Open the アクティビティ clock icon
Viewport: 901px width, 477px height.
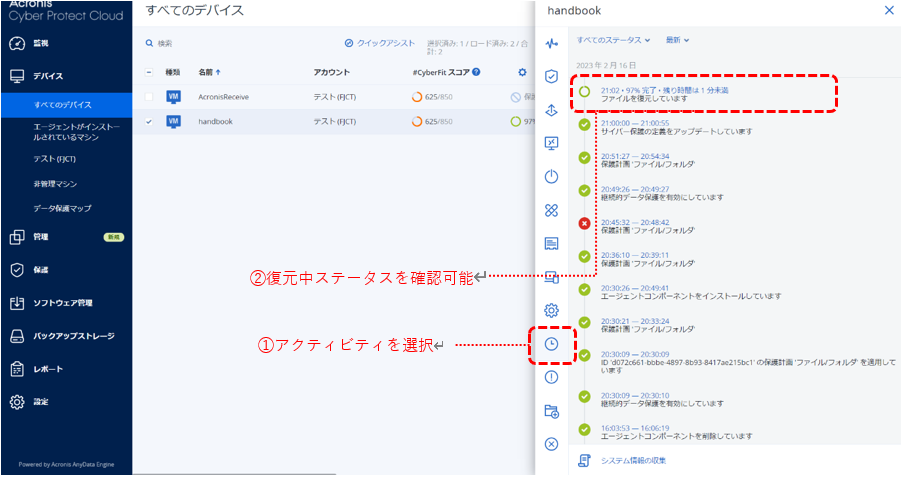click(x=551, y=344)
